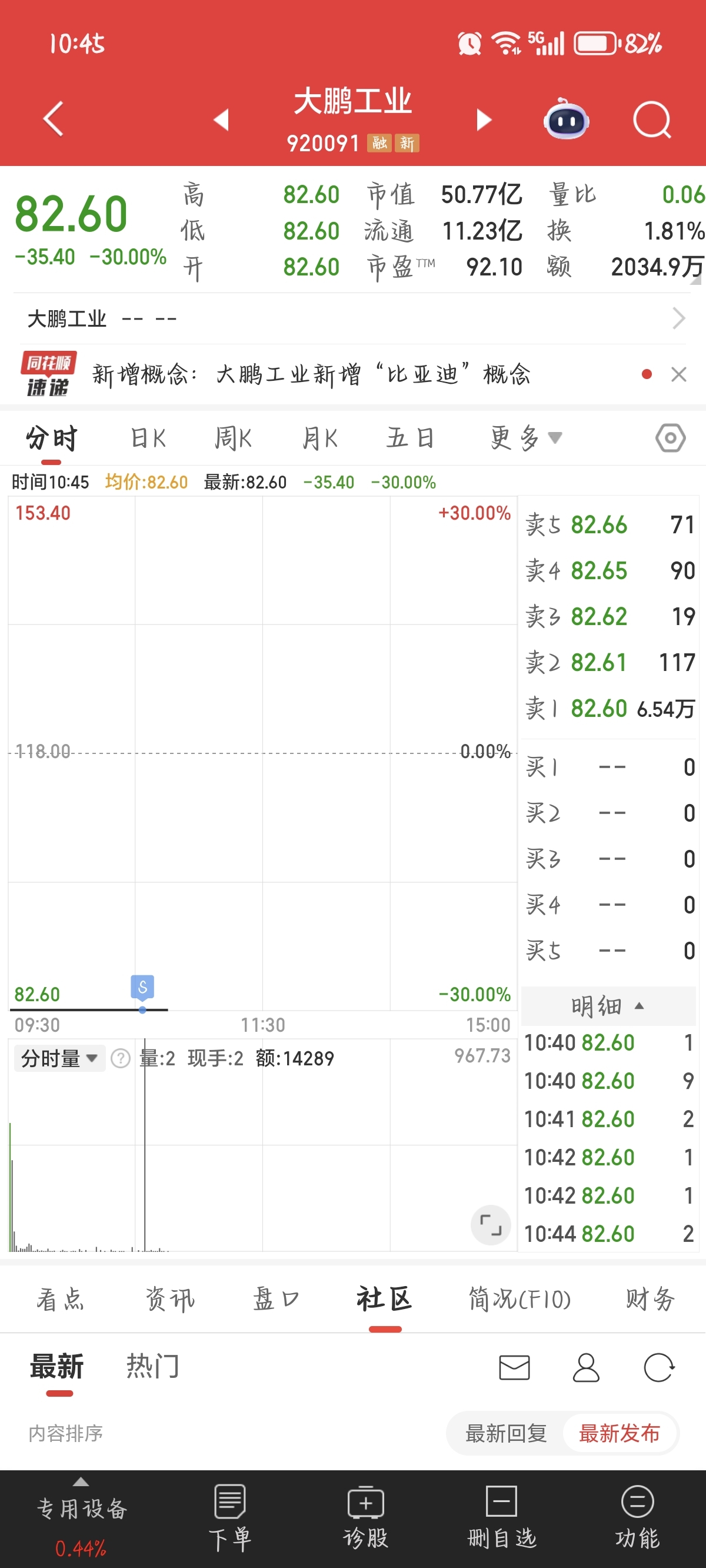706x1568 pixels.
Task: Switch to previous stock with left triangle
Action: tap(222, 119)
